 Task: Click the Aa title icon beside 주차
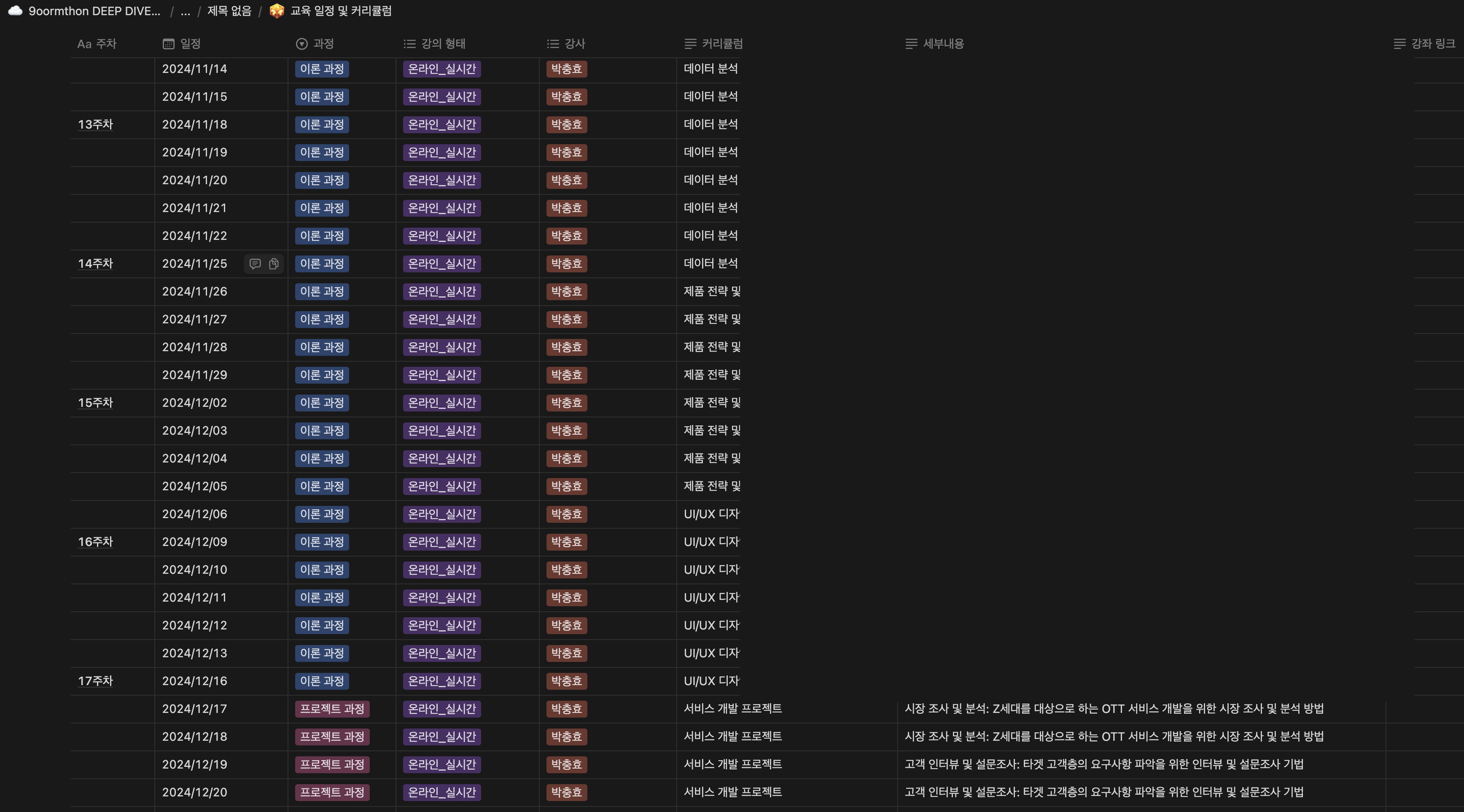(84, 44)
